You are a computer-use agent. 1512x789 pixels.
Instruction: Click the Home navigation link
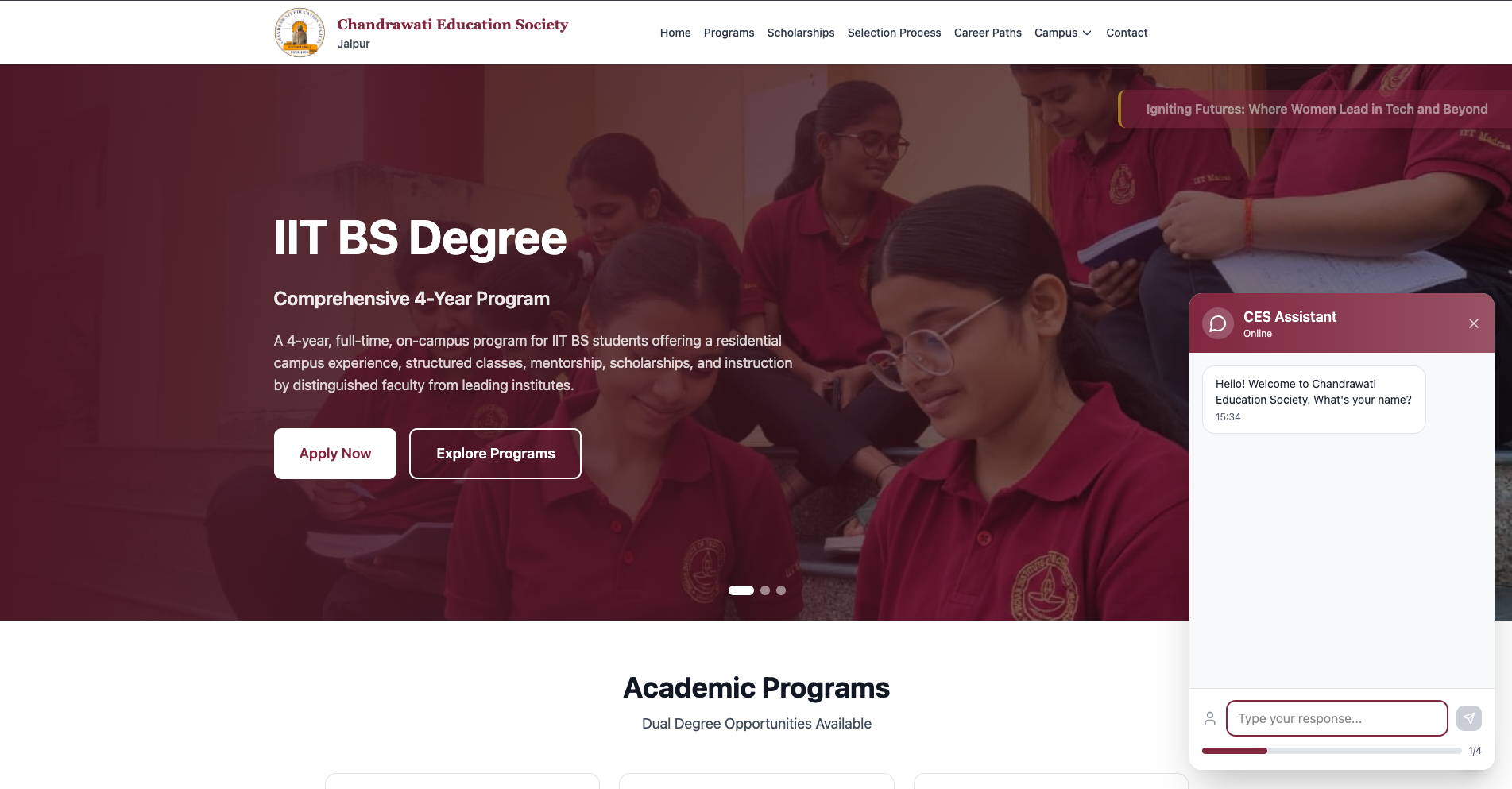click(675, 33)
